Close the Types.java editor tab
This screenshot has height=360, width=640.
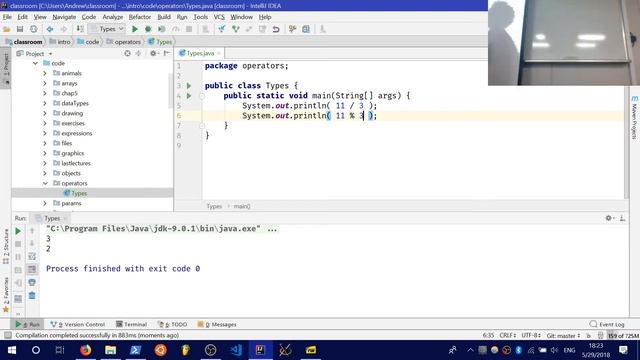(219, 53)
